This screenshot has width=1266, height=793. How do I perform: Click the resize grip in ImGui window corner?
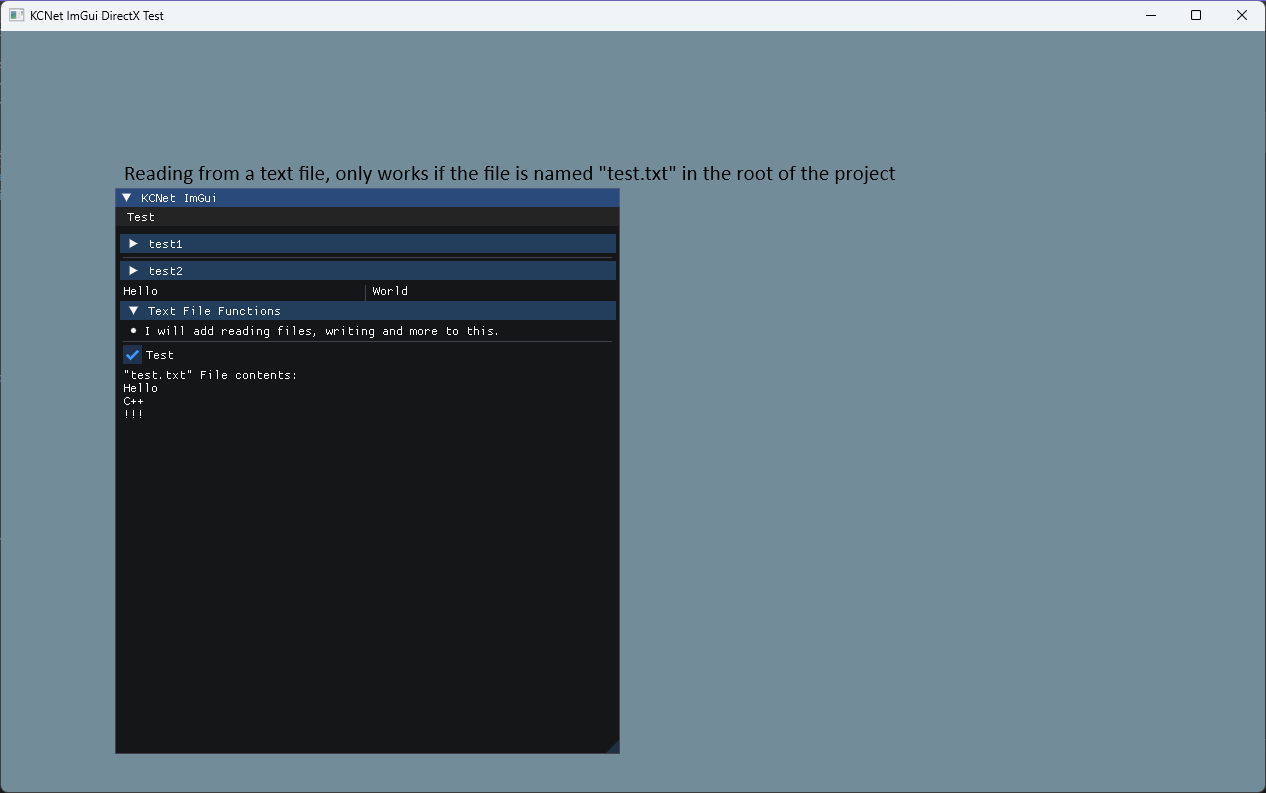click(x=612, y=746)
